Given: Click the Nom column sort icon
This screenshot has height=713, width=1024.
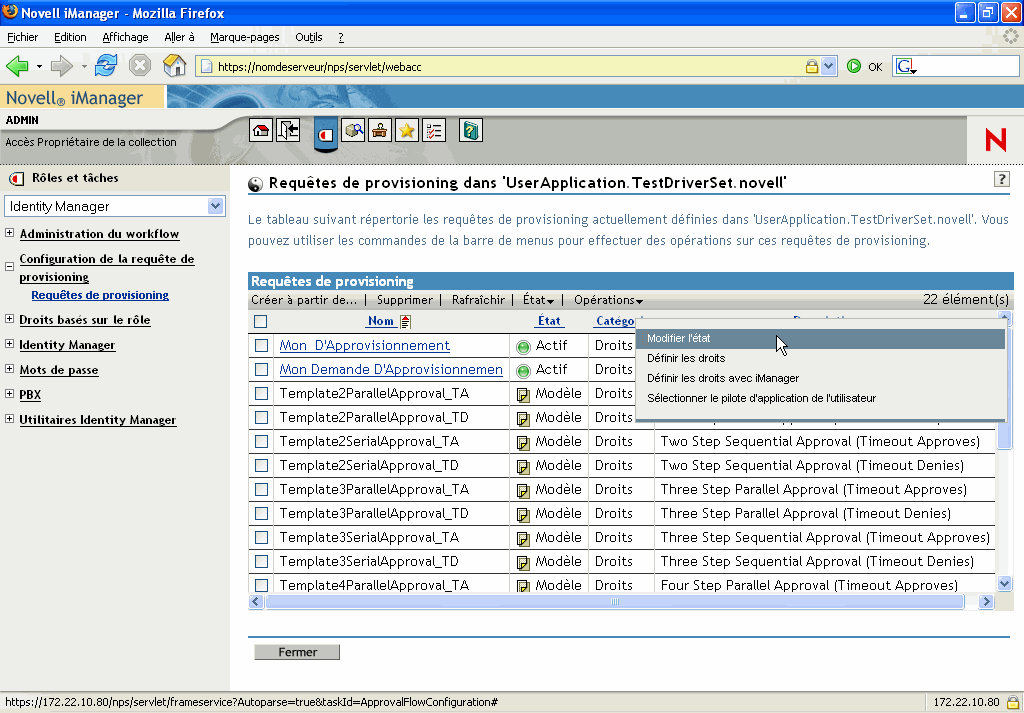Looking at the screenshot, I should pos(406,321).
